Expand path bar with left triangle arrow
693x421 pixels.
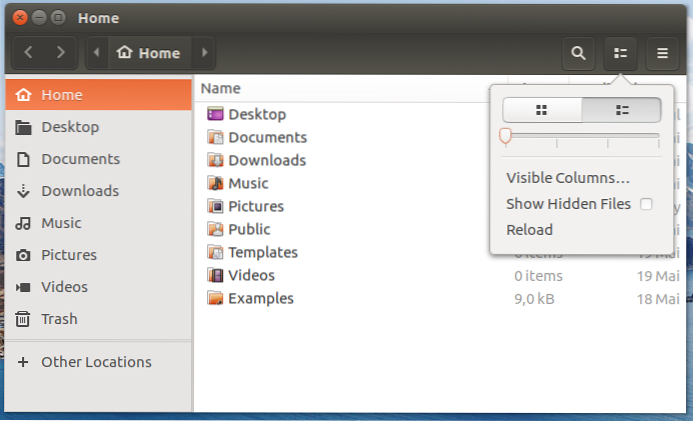[97, 53]
